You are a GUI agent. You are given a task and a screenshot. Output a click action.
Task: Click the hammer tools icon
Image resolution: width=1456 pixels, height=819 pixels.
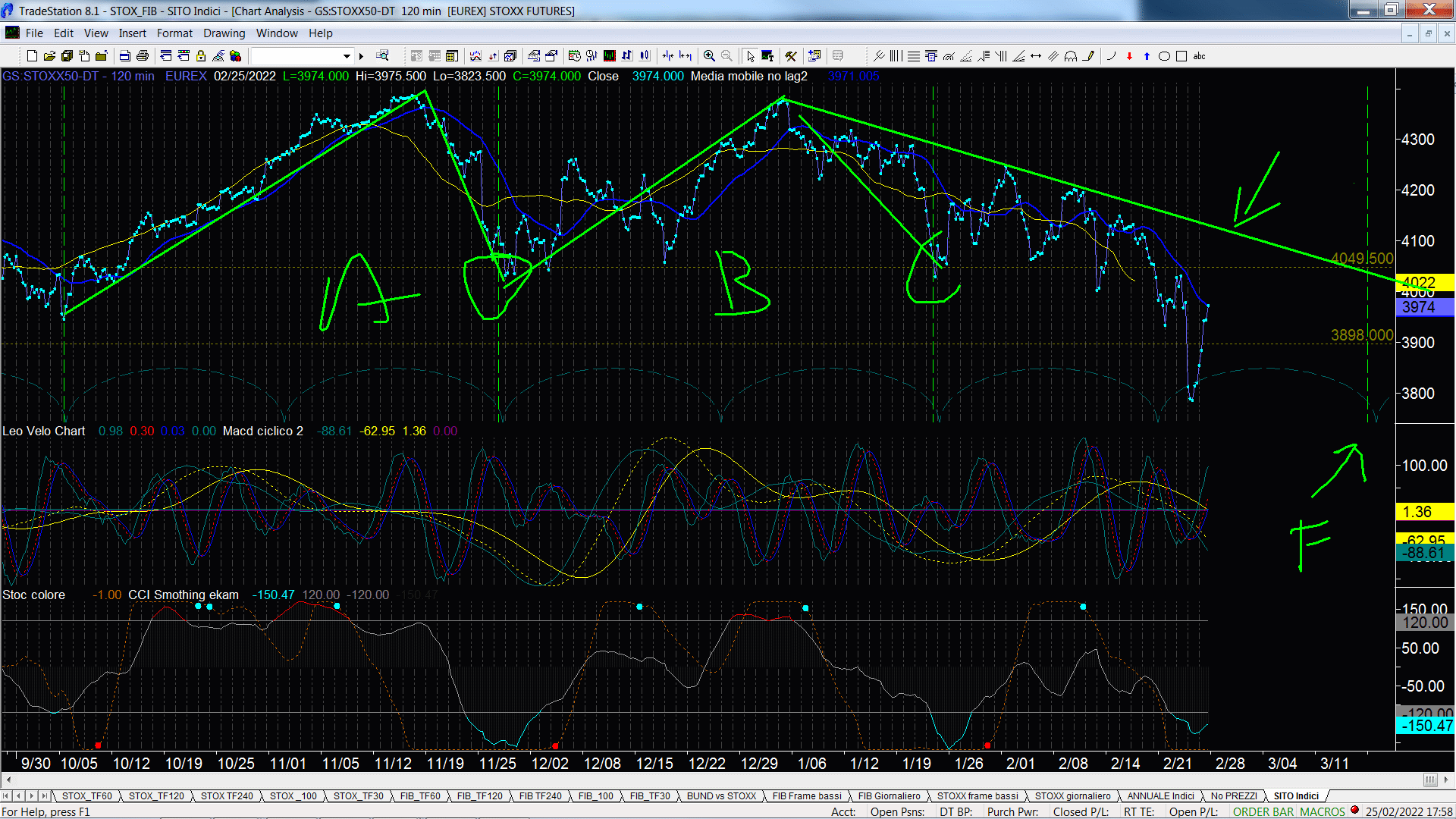[790, 56]
